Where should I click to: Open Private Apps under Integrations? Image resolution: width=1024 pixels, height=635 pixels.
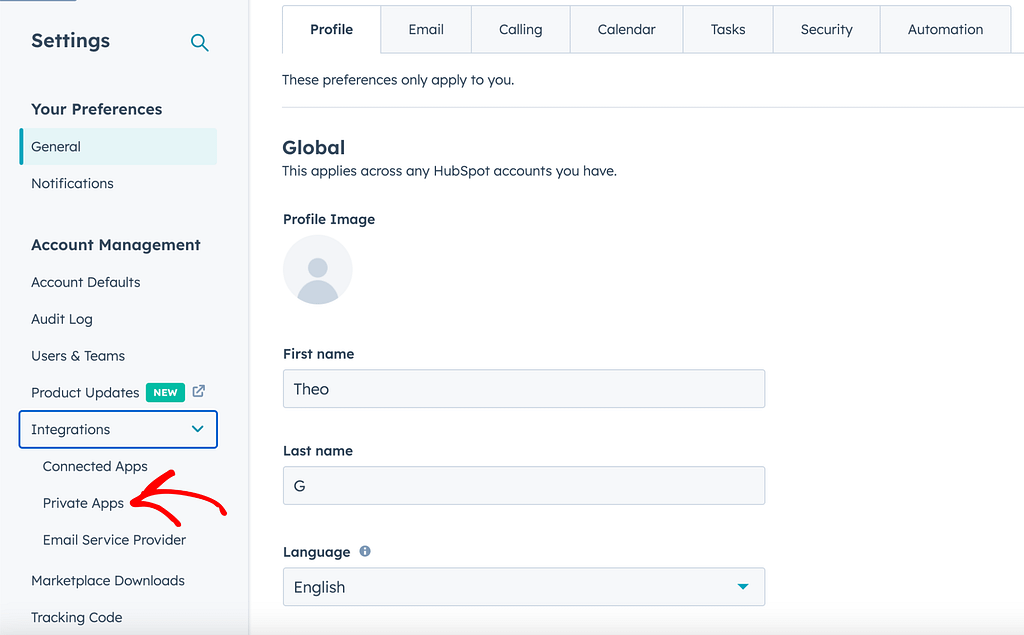(x=83, y=503)
